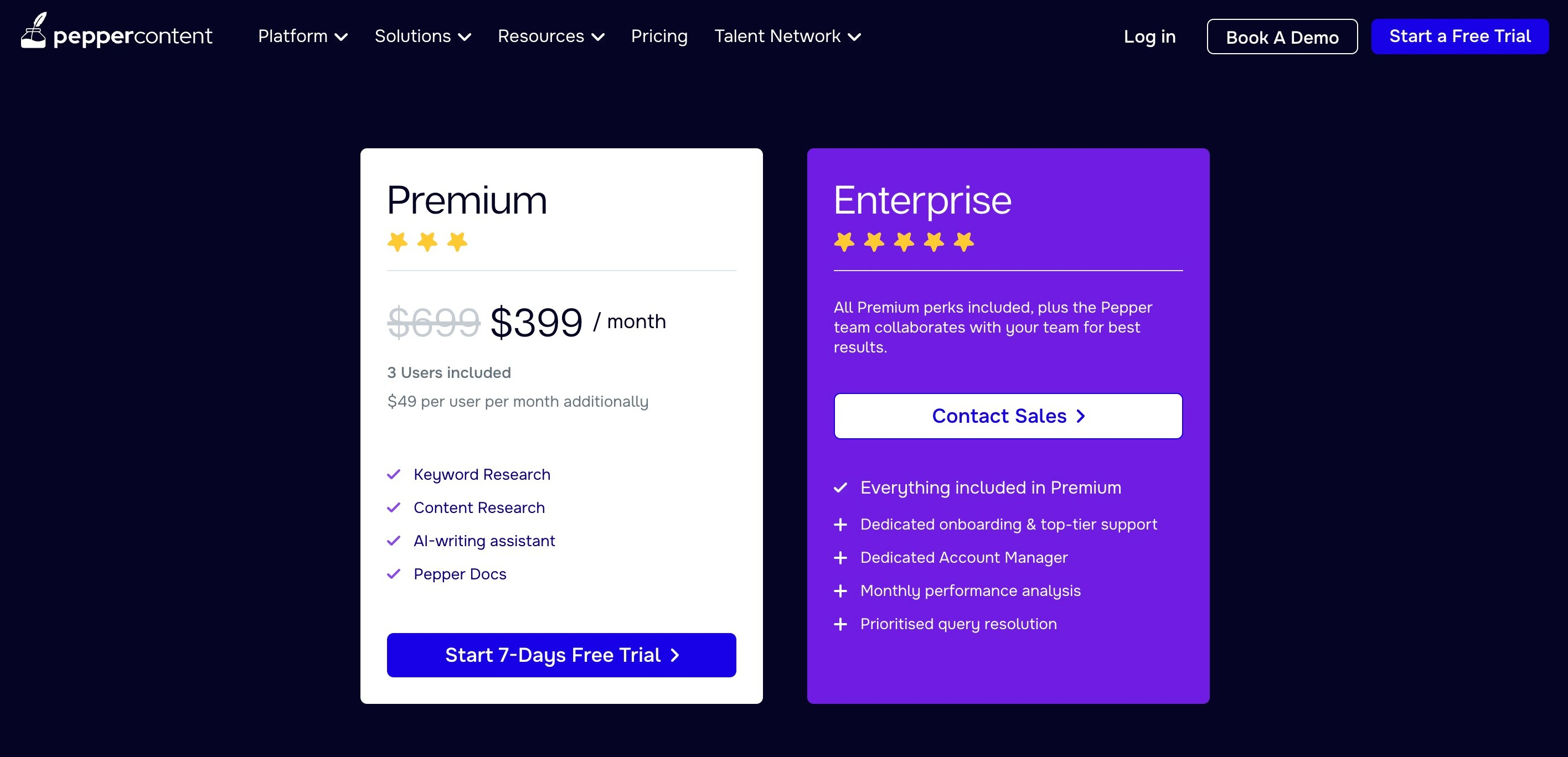Click the checkmark beside Keyword Research

click(394, 474)
